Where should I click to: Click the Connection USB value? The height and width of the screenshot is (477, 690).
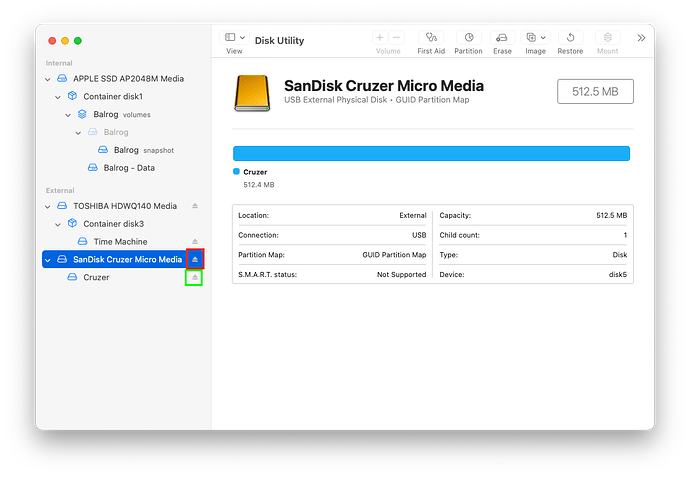pos(419,235)
